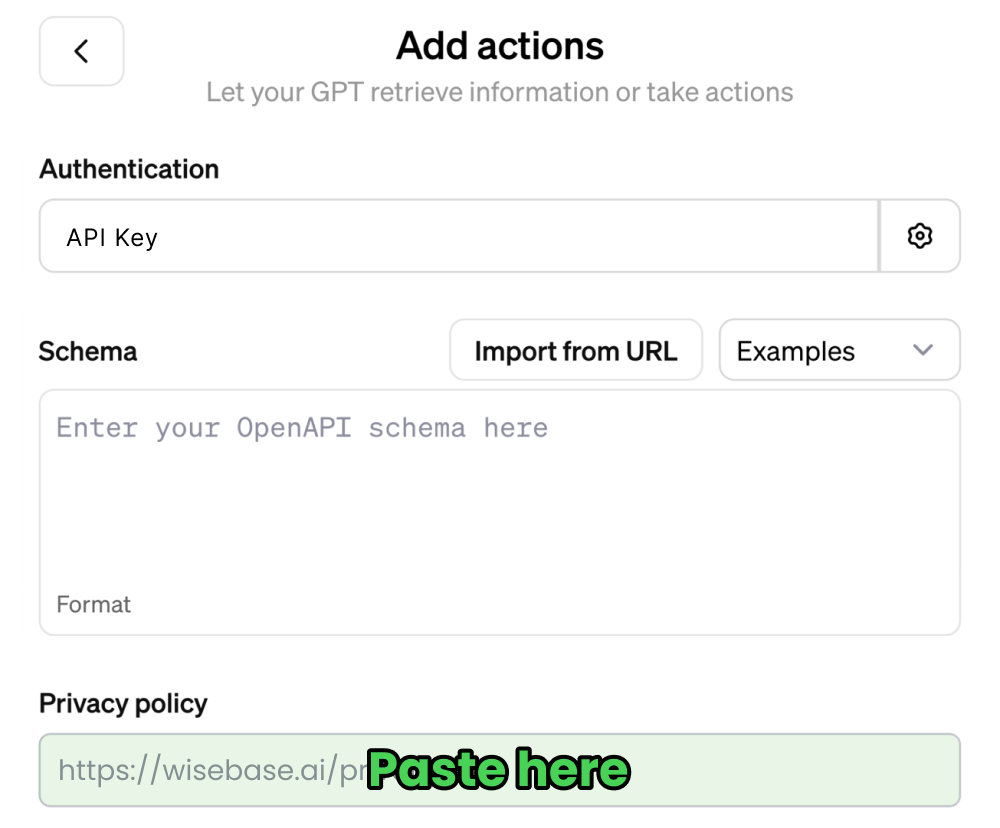Click the "API Key" text value
Viewport: 1000px width, 828px height.
point(112,238)
